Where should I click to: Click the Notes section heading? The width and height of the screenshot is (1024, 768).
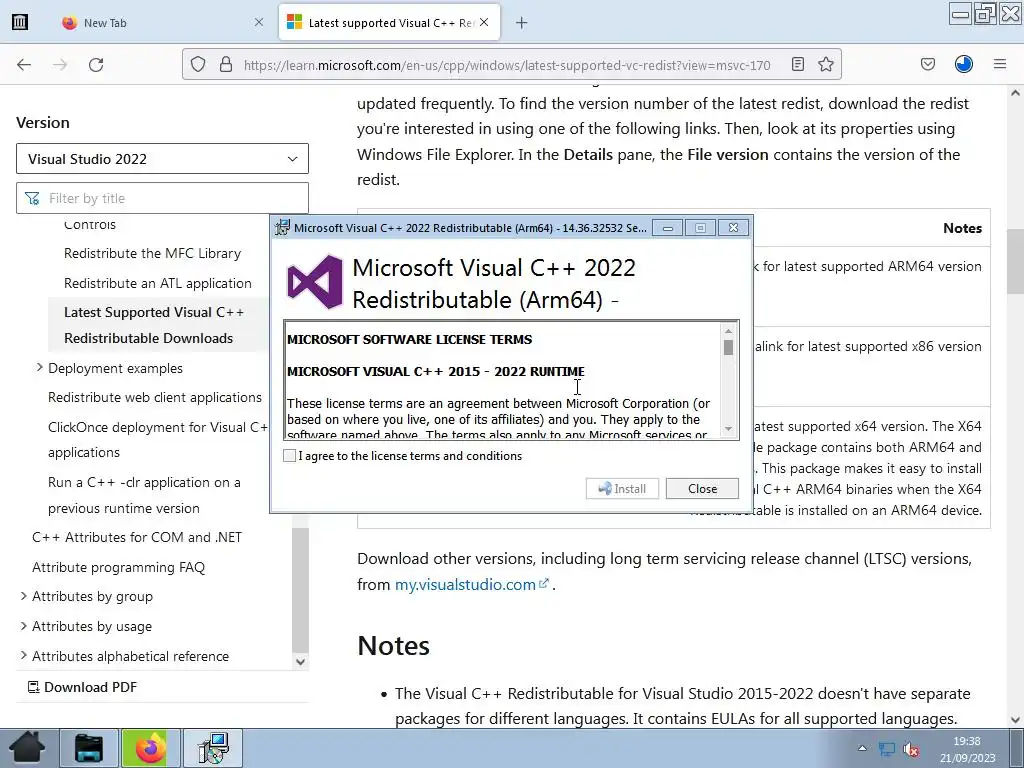tap(393, 645)
